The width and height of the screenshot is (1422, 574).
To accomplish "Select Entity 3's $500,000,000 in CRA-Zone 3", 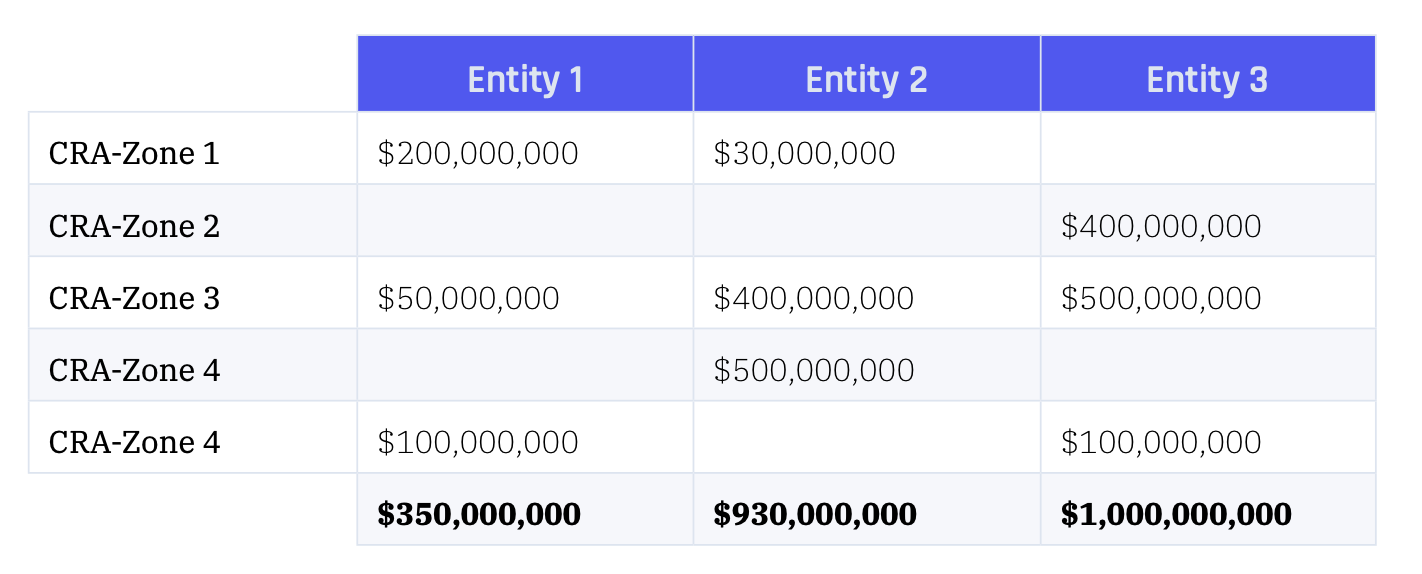I will [1161, 298].
